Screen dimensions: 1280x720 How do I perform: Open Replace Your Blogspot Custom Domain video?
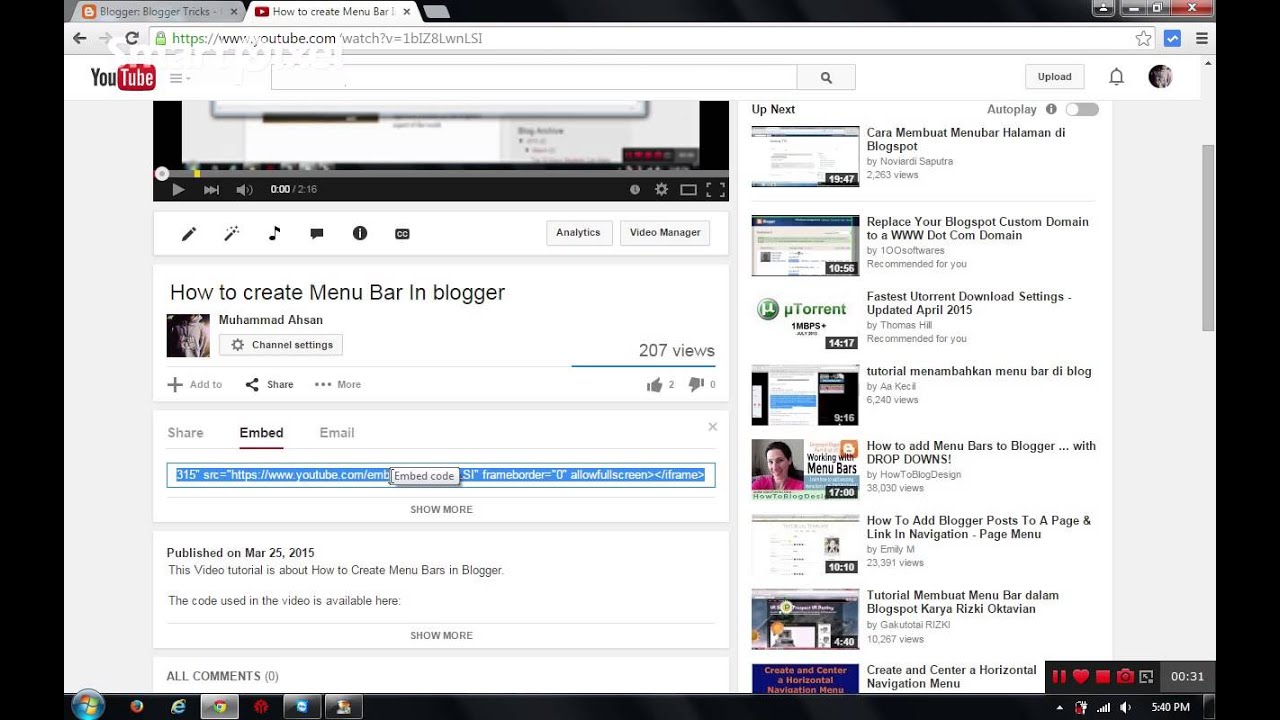click(x=977, y=228)
